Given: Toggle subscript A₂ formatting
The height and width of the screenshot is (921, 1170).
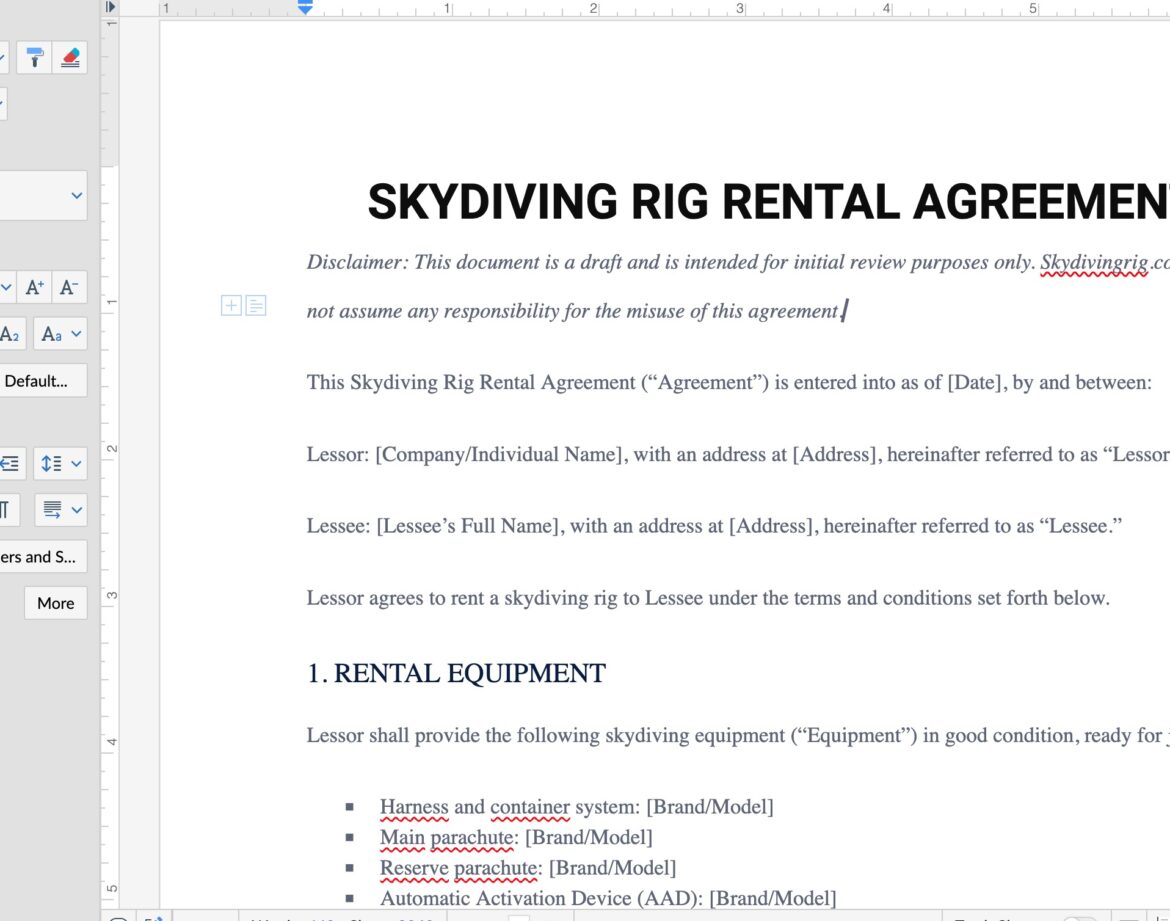Looking at the screenshot, I should [x=10, y=334].
